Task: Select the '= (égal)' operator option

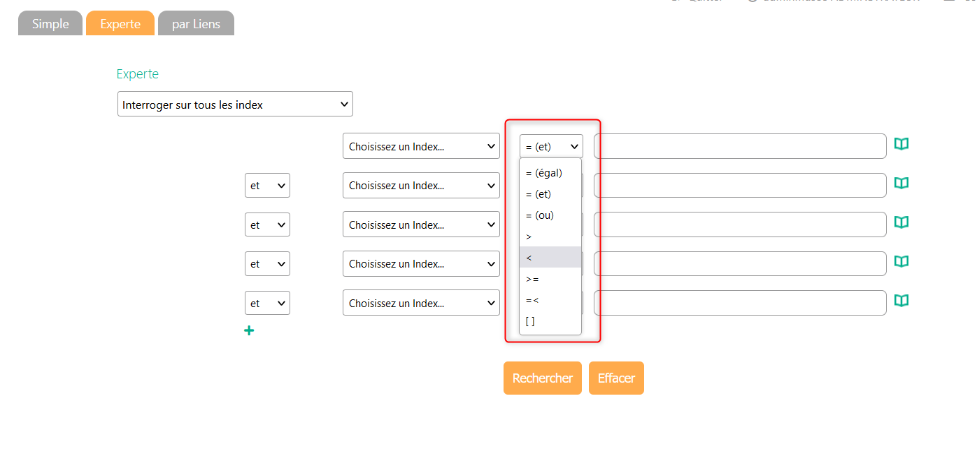Action: 550,173
